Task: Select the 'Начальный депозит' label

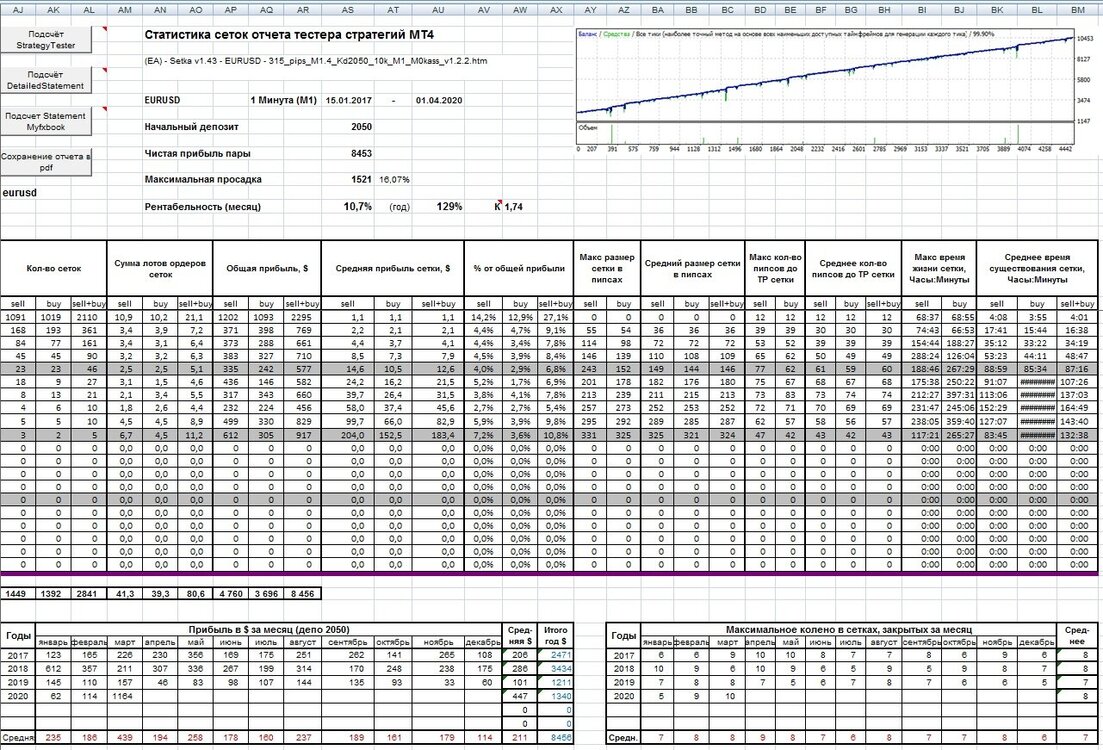Action: [191, 127]
